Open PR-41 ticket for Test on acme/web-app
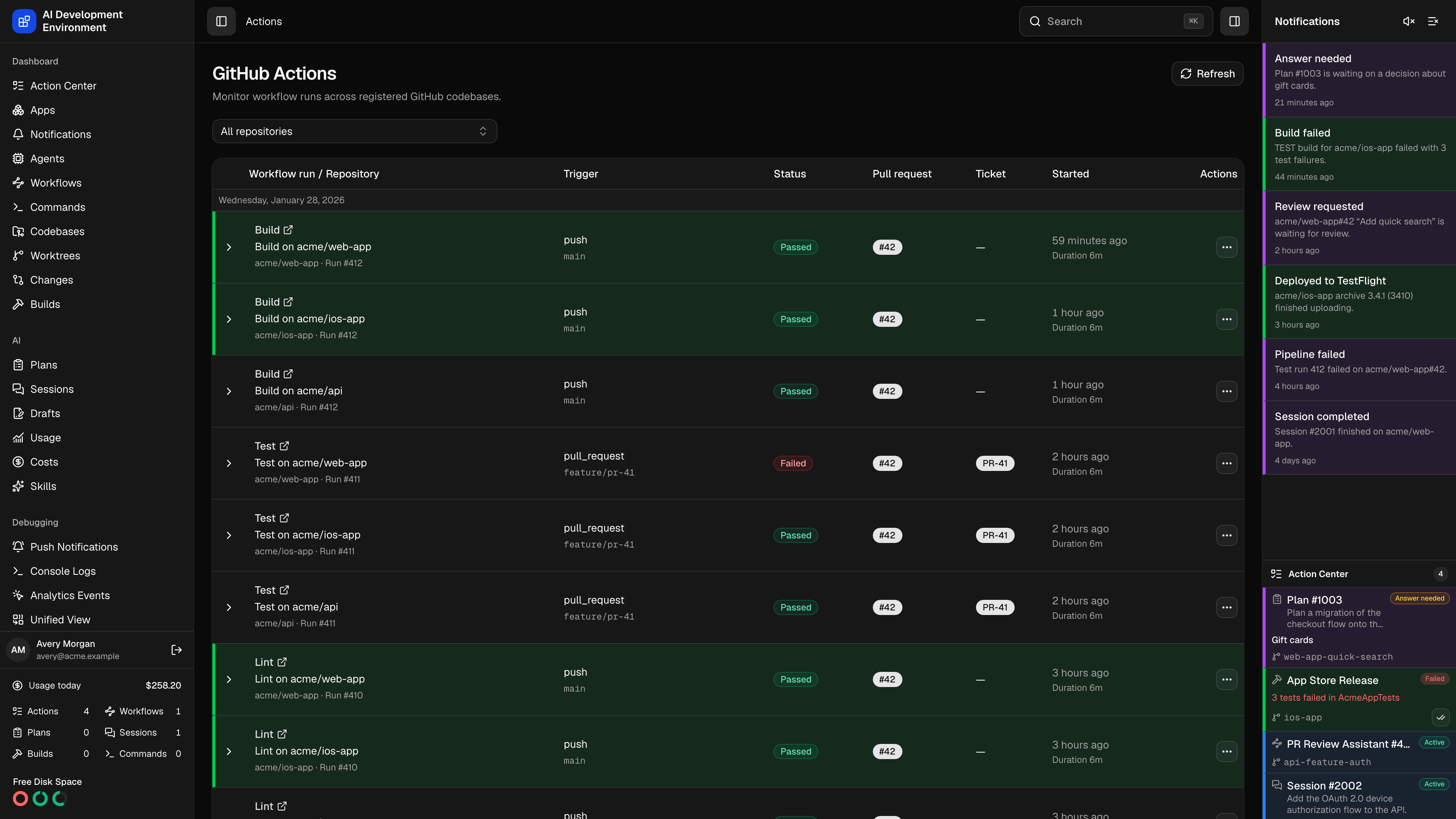The width and height of the screenshot is (1456, 819). [995, 463]
